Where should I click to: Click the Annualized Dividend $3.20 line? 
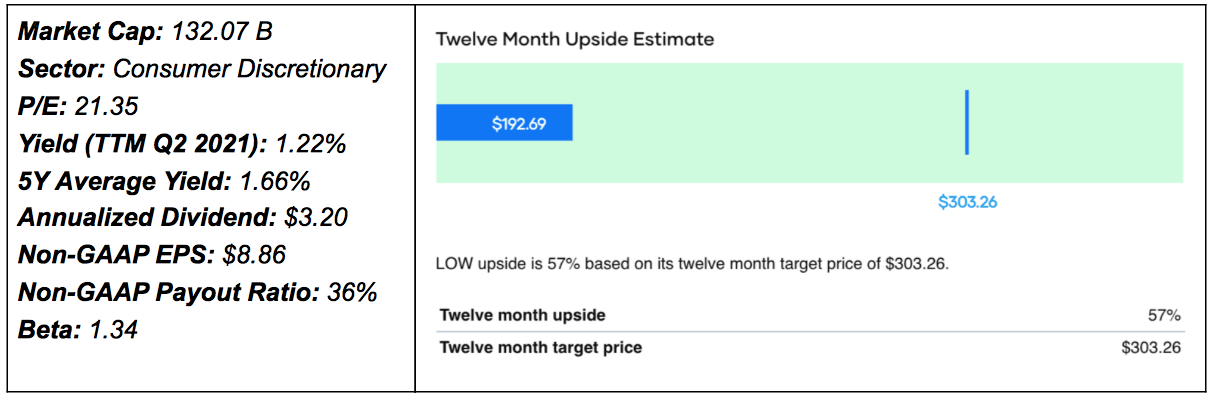click(183, 217)
